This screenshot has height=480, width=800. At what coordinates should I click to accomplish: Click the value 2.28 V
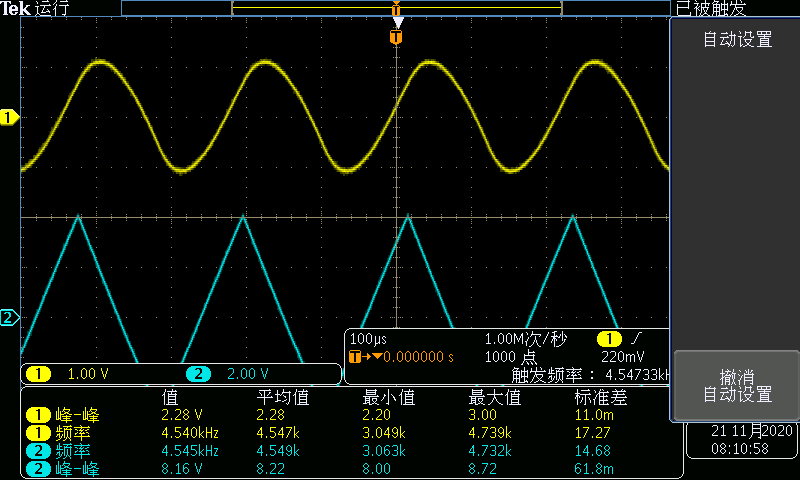point(182,415)
